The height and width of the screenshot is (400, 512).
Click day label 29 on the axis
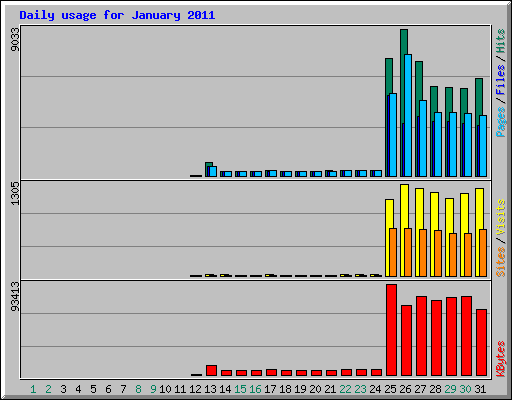click(x=450, y=389)
